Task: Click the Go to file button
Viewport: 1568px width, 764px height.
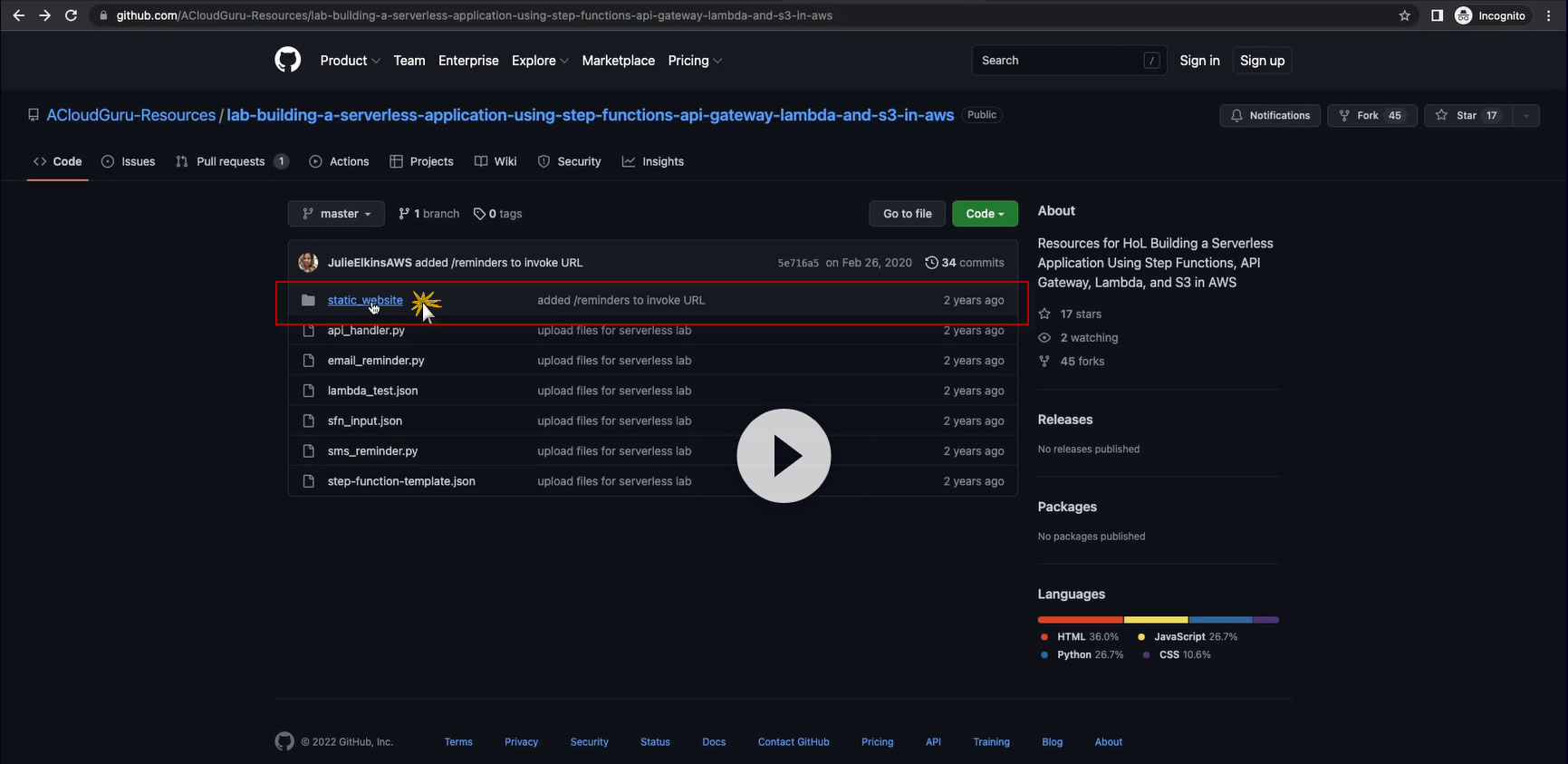Action: (908, 214)
